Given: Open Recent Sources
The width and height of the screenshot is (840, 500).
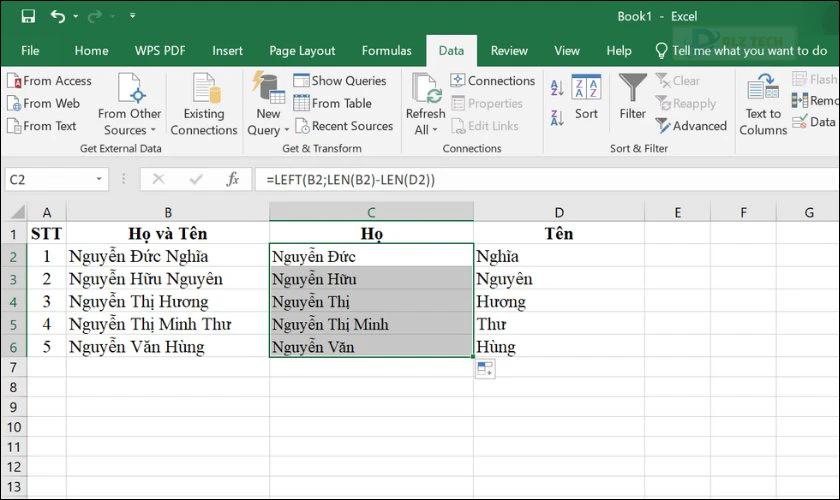Looking at the screenshot, I should tap(344, 126).
